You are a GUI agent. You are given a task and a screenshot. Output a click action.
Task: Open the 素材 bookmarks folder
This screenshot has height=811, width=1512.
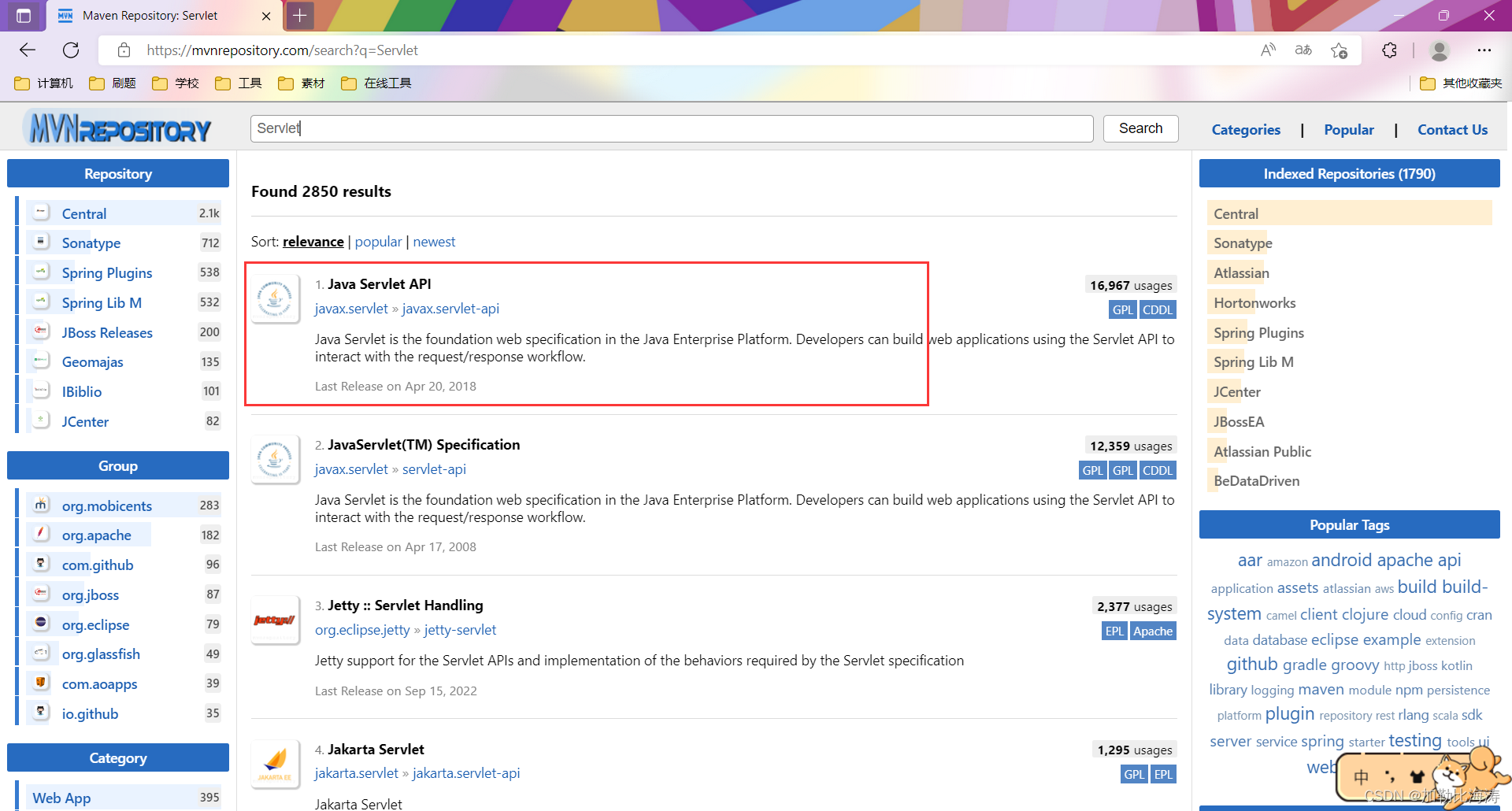[302, 83]
